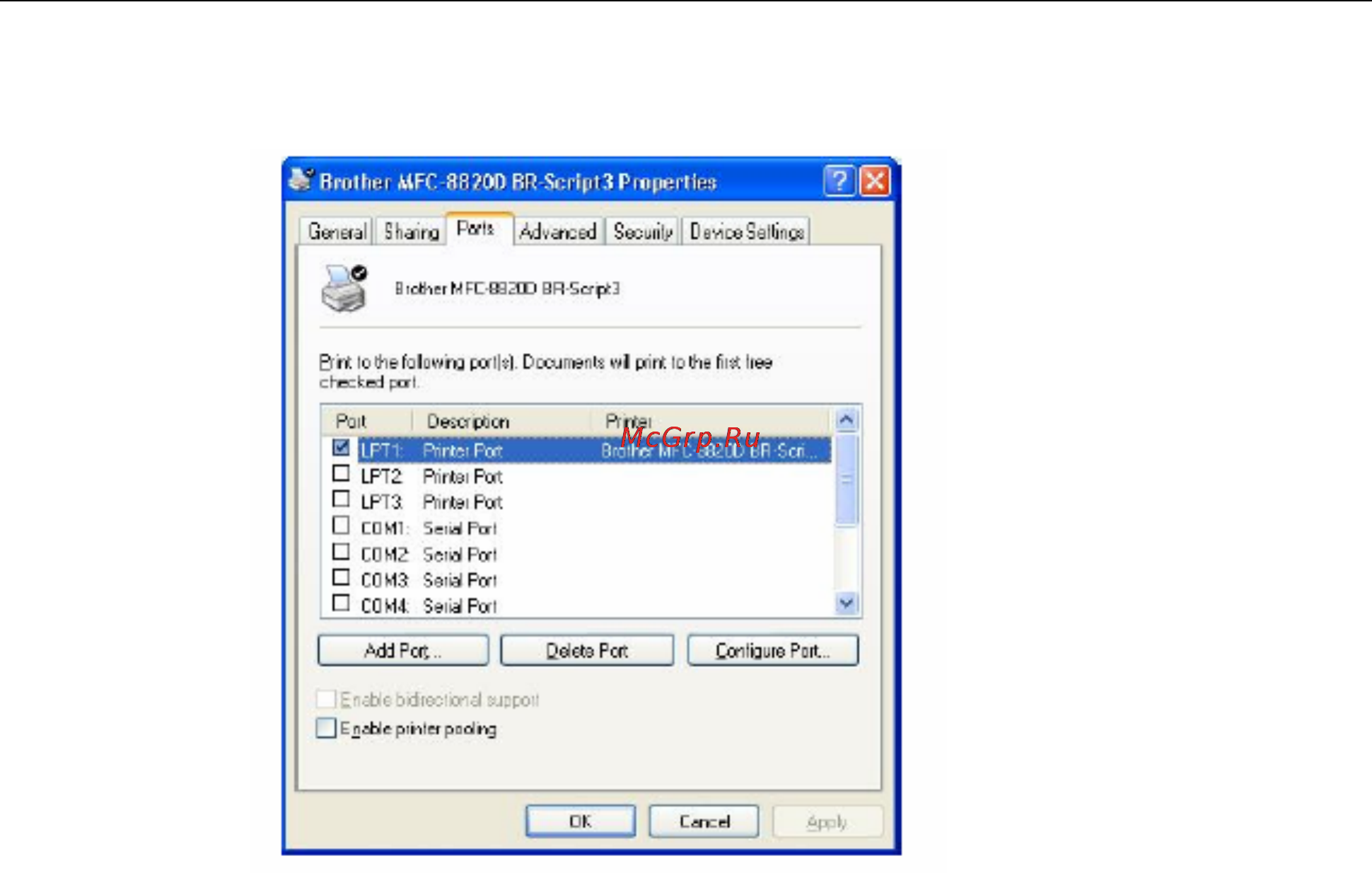The image size is (1372, 873).
Task: Close the Properties dialog with X
Action: [x=875, y=182]
